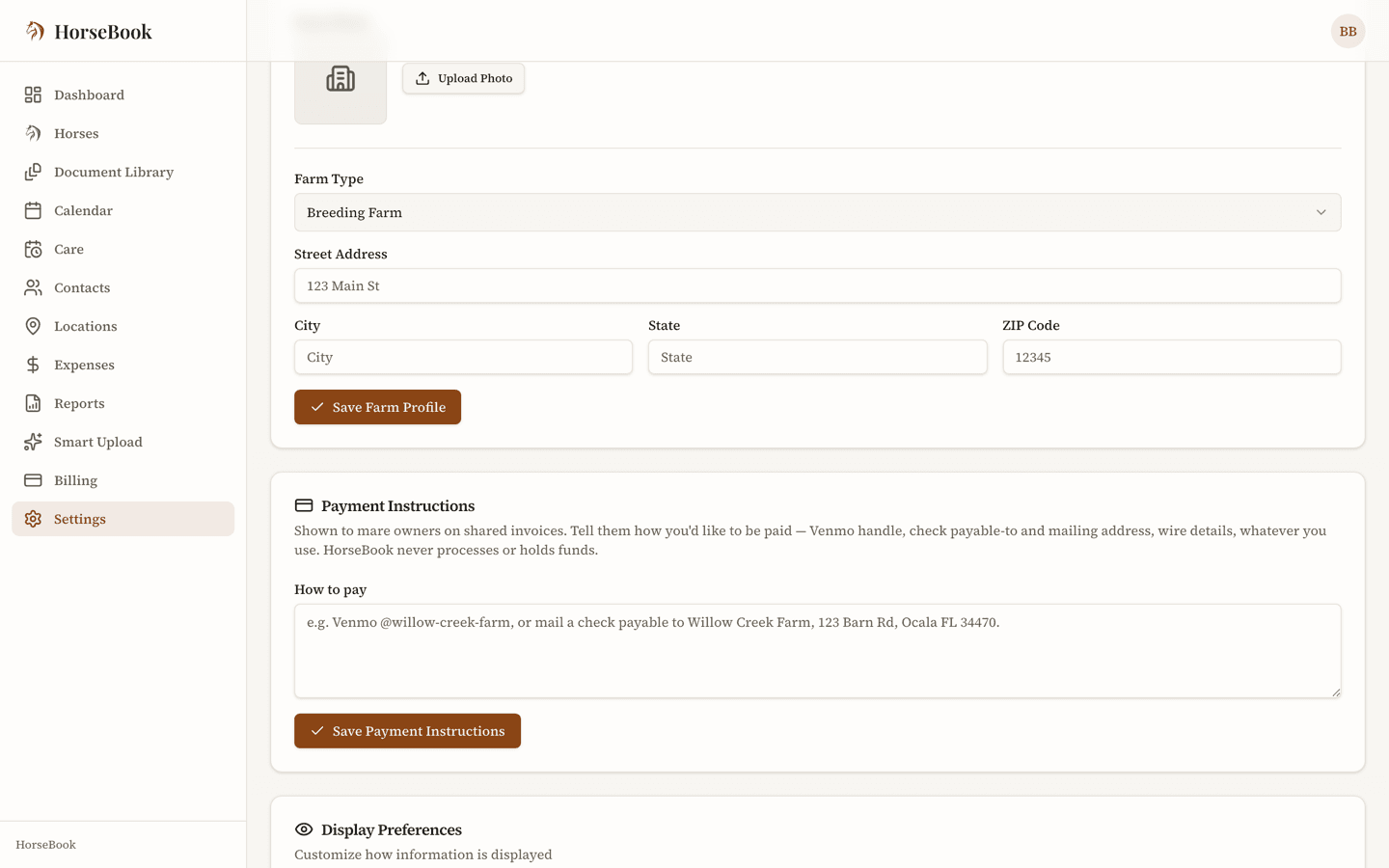Click the Contacts people icon

(33, 287)
